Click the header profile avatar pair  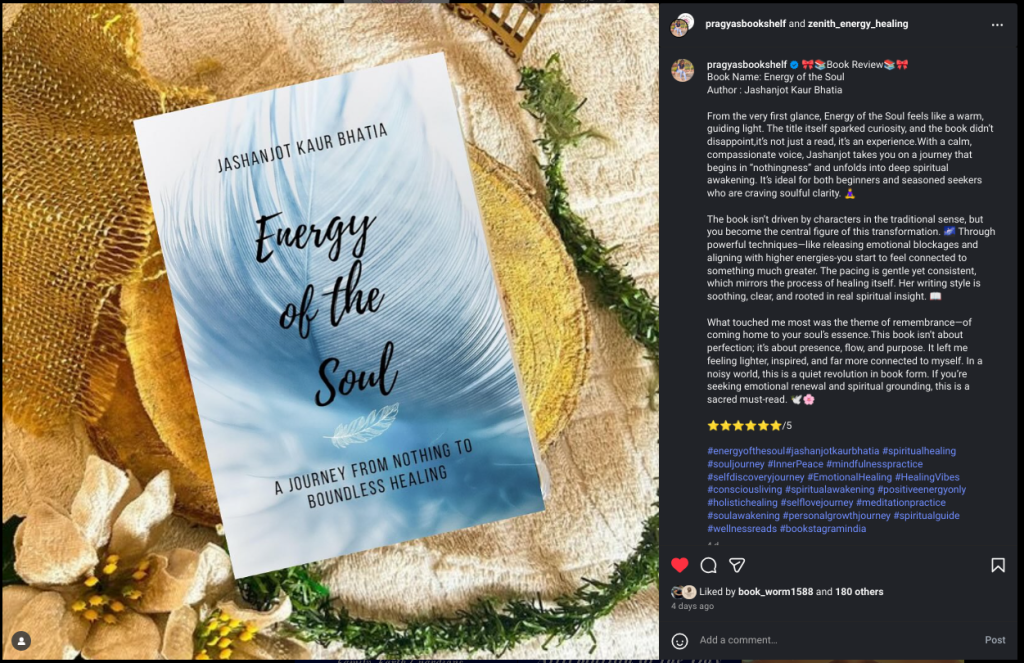(x=682, y=25)
